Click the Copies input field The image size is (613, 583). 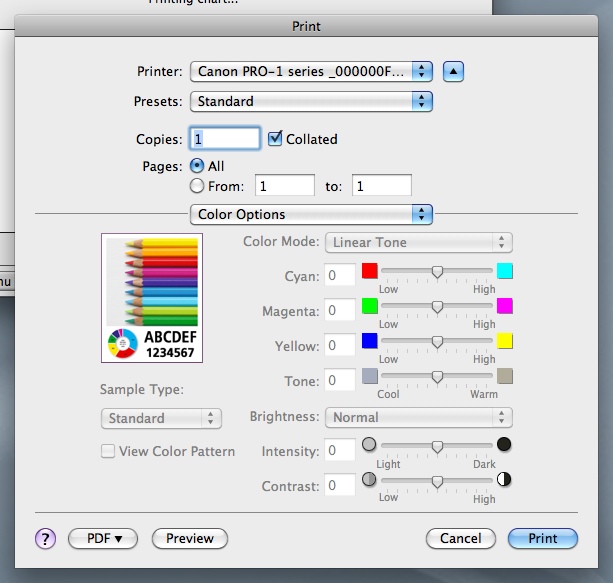226,139
